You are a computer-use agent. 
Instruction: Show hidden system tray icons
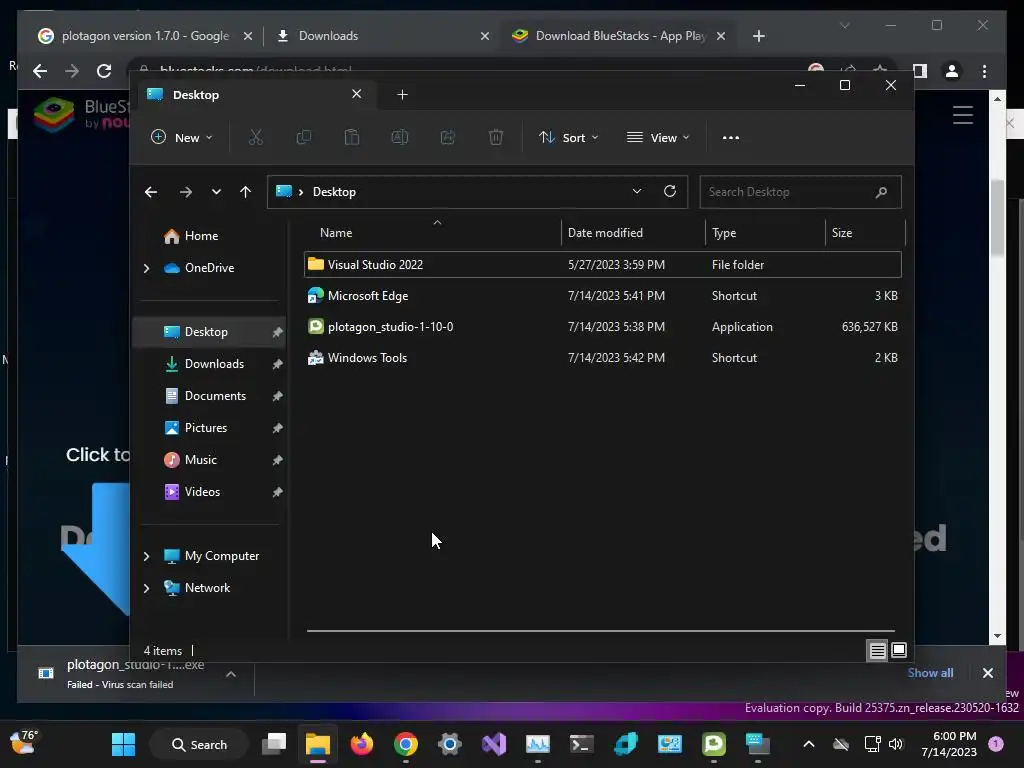[808, 744]
